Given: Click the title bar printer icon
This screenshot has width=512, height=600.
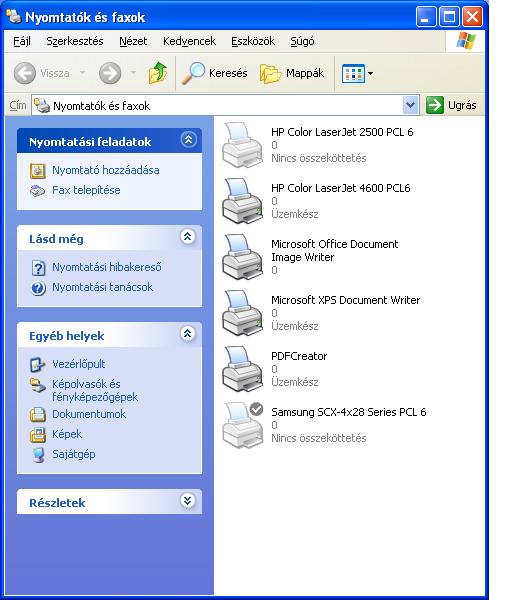Looking at the screenshot, I should [x=14, y=16].
